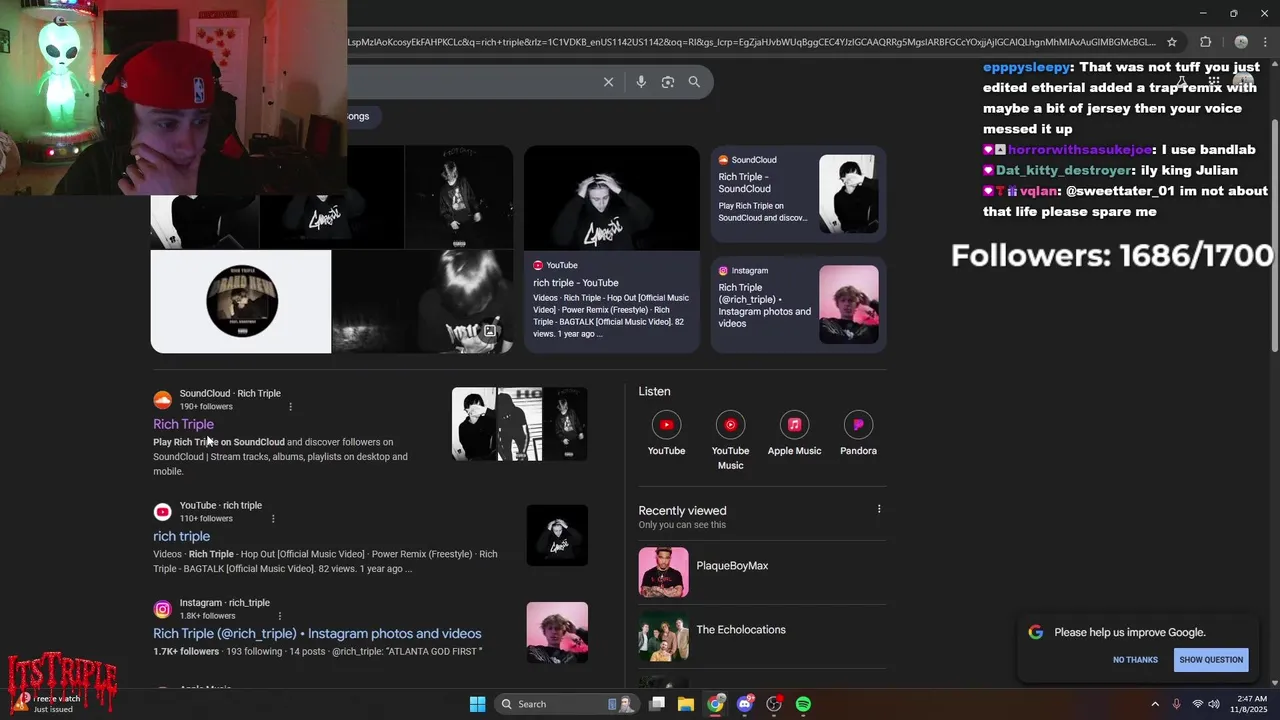
Task: Open Rich Triple Instagram photos and videos link
Action: [317, 633]
